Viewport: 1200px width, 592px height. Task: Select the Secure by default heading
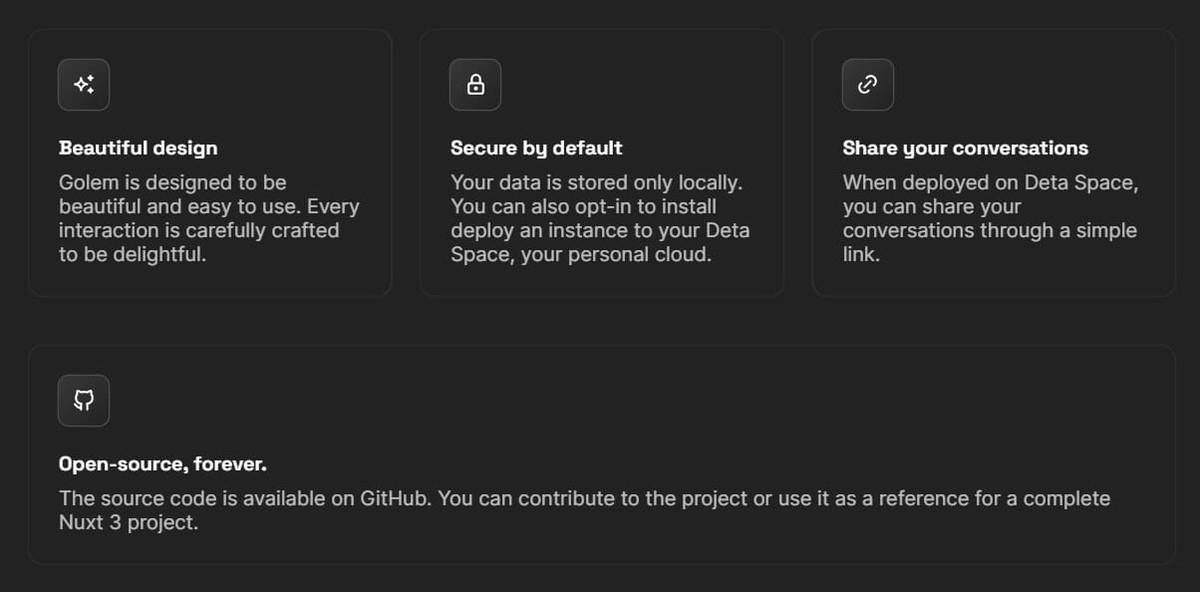click(537, 148)
